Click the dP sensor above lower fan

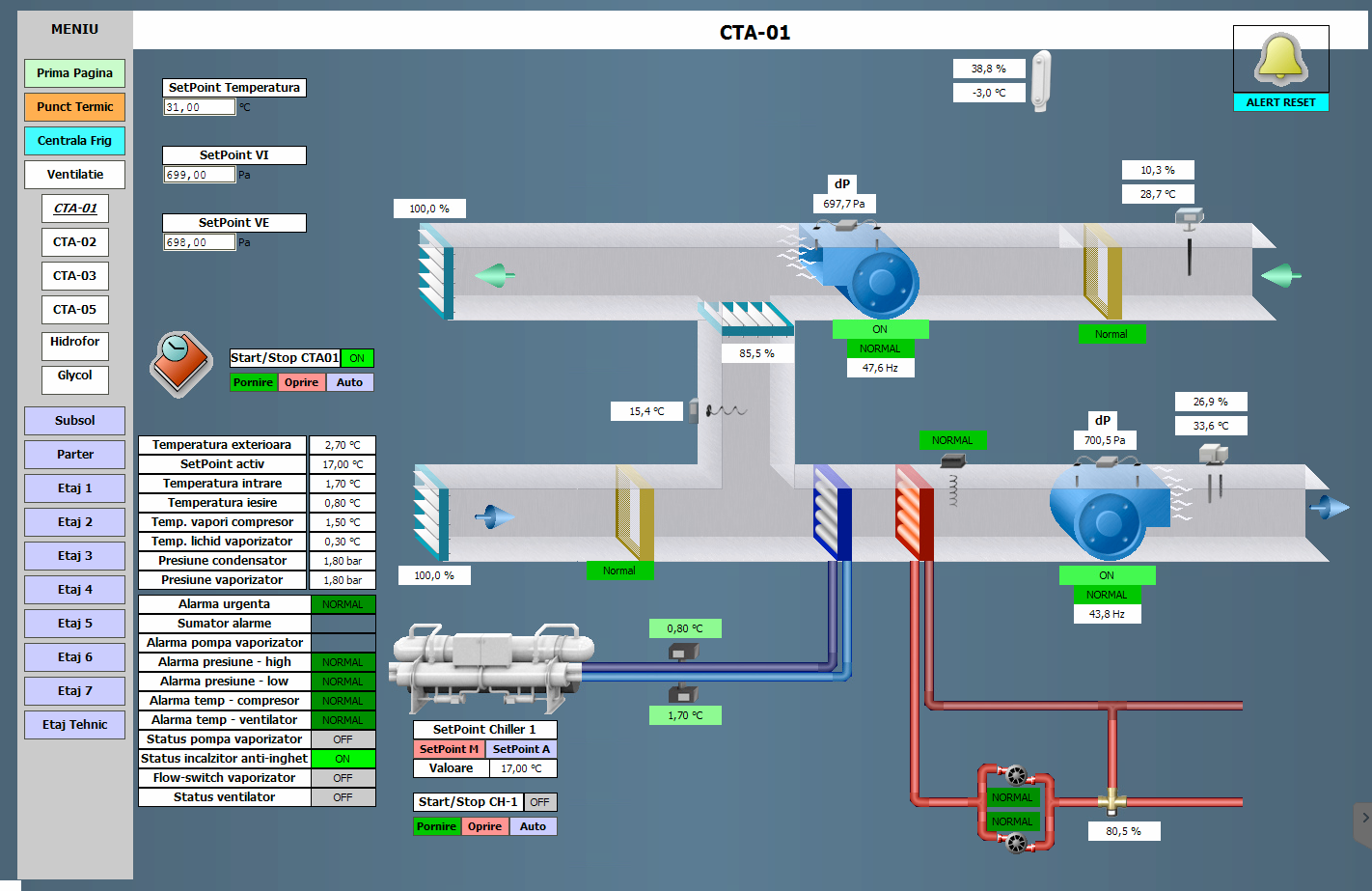point(1106,460)
